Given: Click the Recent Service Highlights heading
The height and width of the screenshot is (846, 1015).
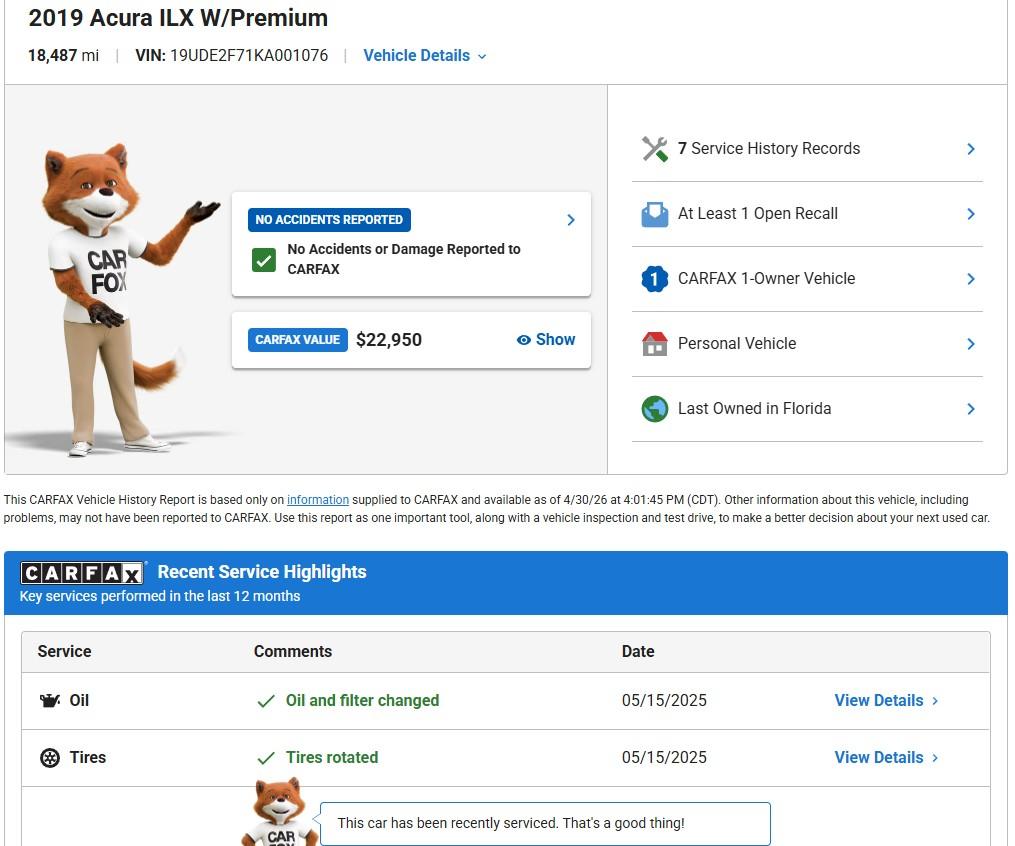Looking at the screenshot, I should tap(262, 572).
